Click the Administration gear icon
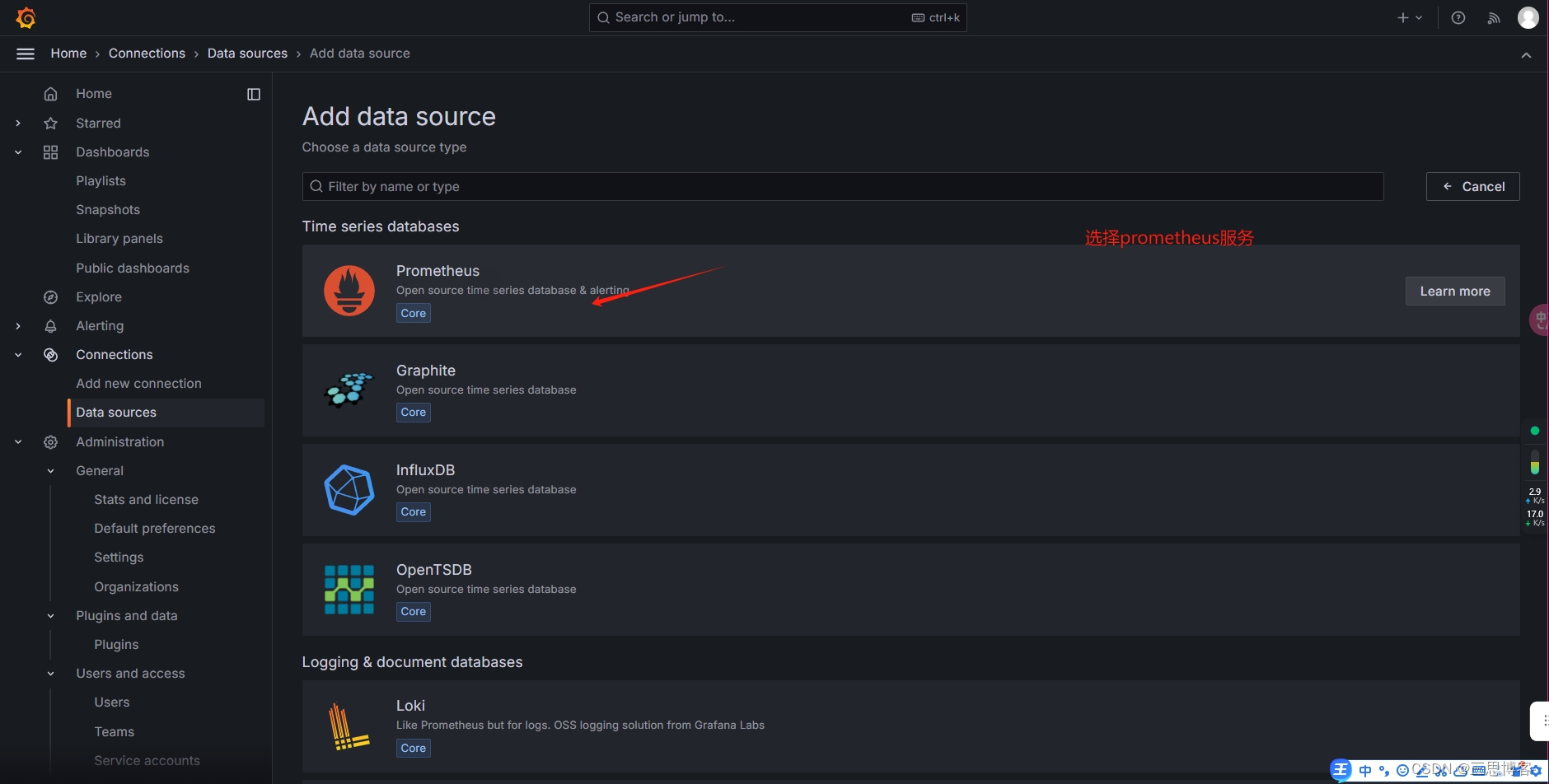 tap(51, 442)
